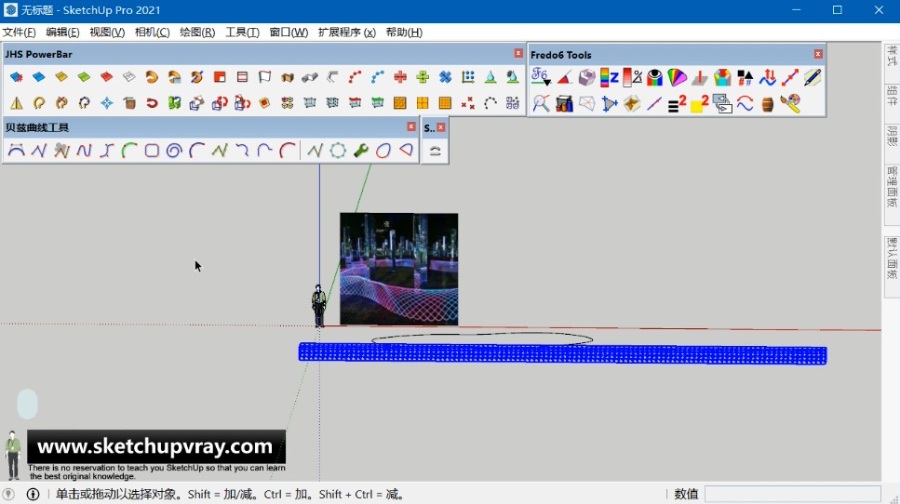The width and height of the screenshot is (900, 504).
Task: Click the yellow face icon in JHS PowerBar
Action: pos(61,76)
